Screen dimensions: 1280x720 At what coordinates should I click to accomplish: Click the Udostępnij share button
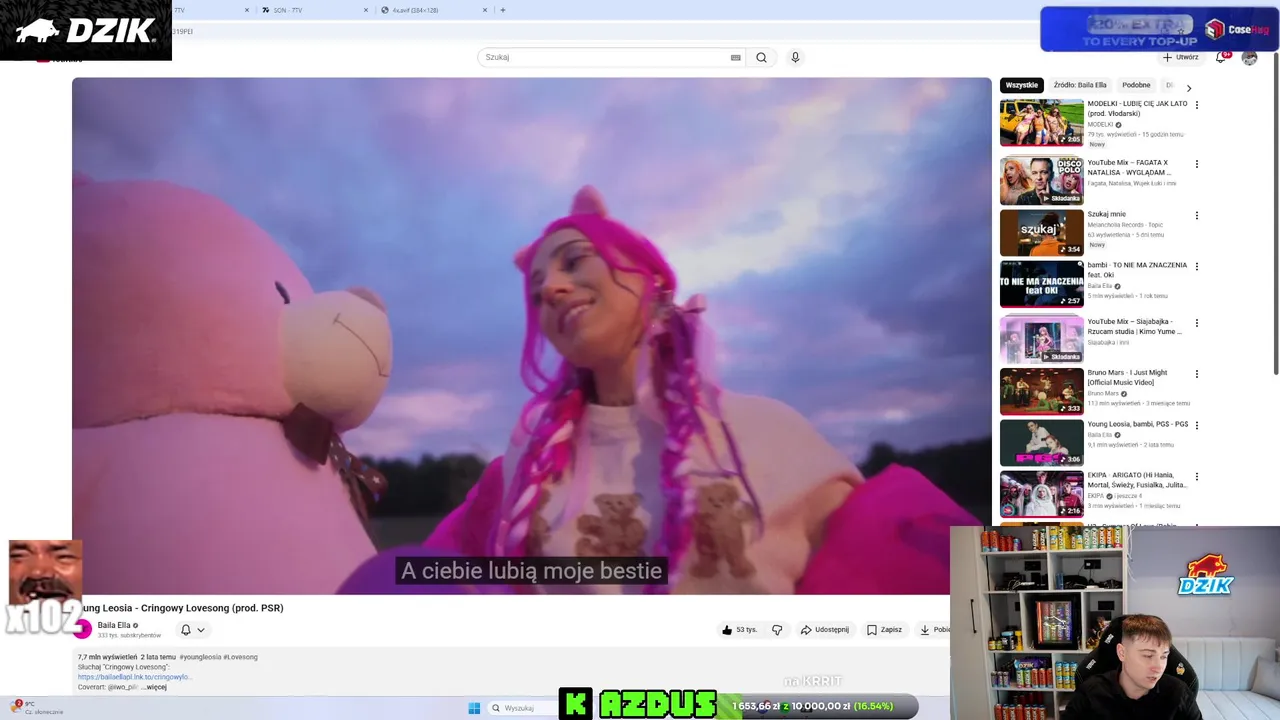click(x=825, y=630)
